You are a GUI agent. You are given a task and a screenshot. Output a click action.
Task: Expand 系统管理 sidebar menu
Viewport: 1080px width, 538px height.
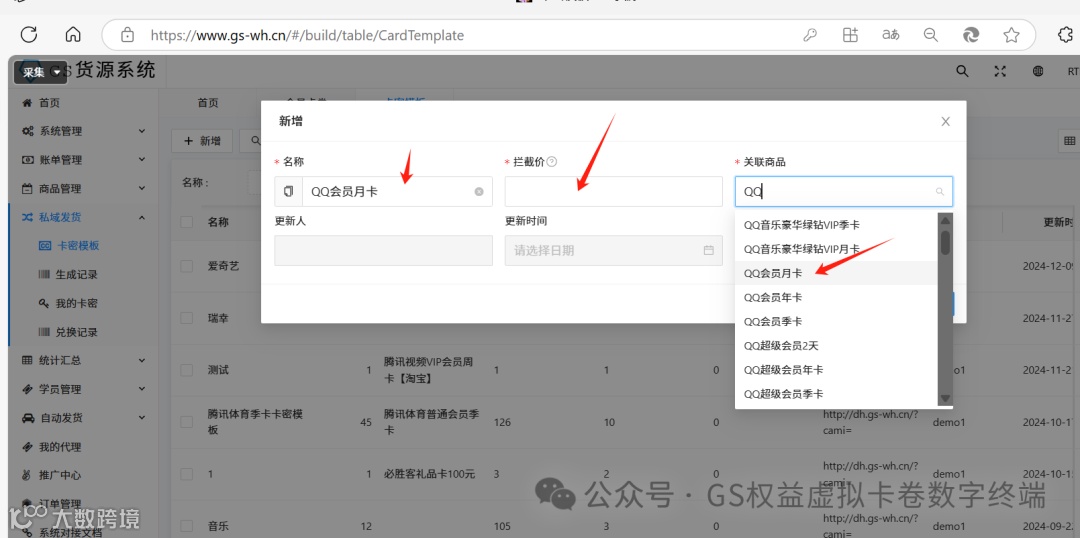tap(83, 131)
